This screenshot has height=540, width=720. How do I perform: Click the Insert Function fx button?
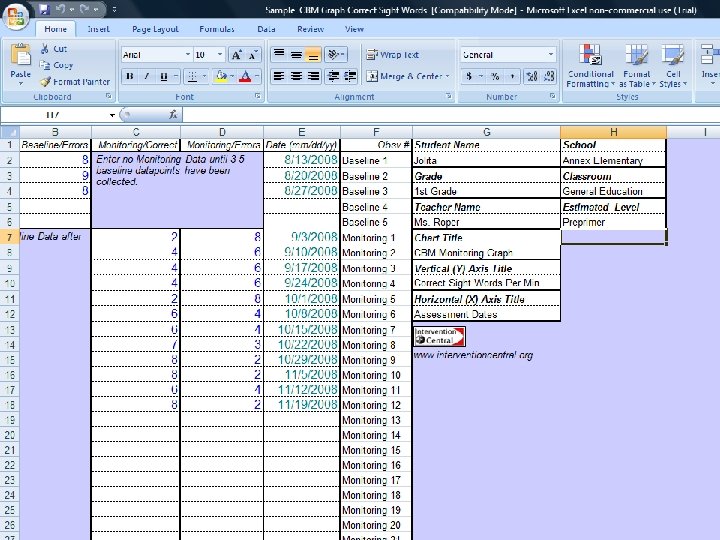pyautogui.click(x=173, y=115)
